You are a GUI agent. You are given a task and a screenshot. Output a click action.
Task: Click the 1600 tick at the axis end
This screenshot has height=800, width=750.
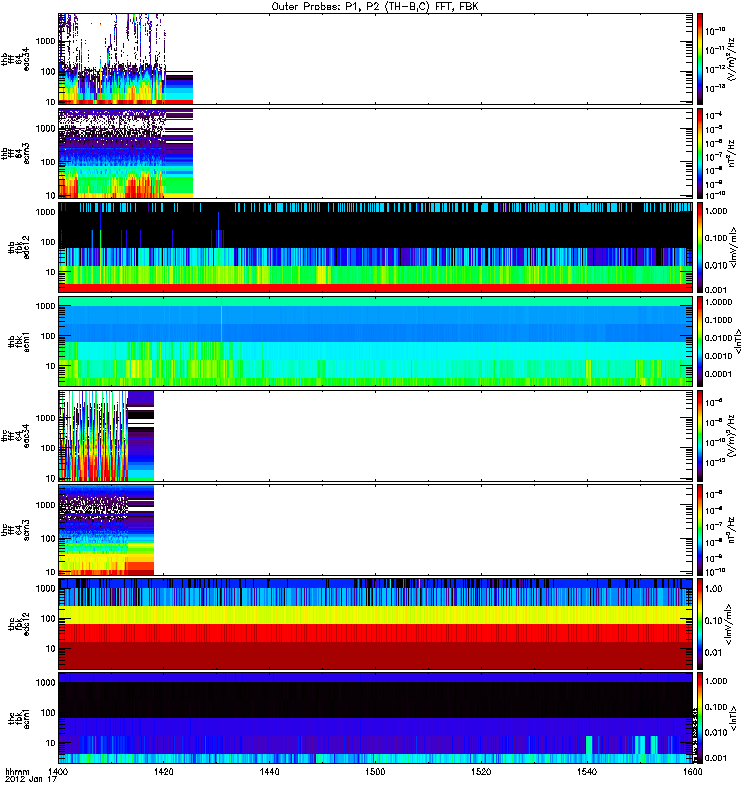coord(689,774)
